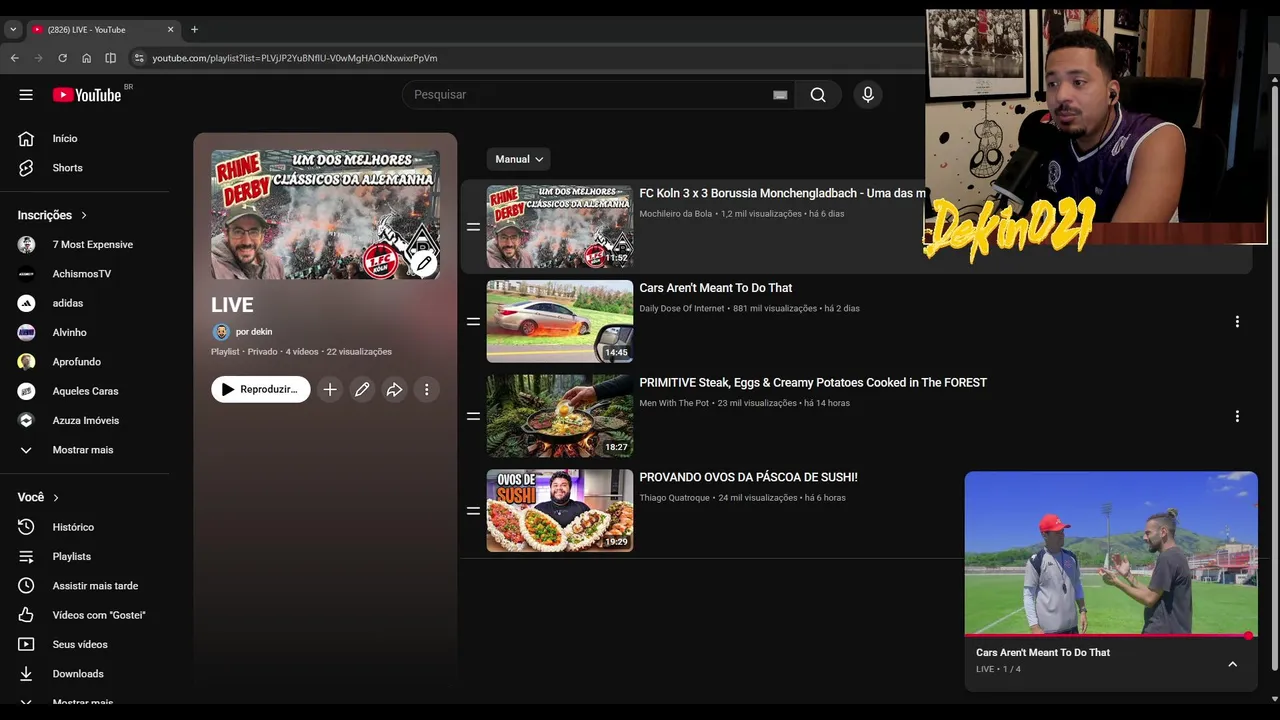Open Daily Dose Of Internet channel link
The width and height of the screenshot is (1280, 720).
coord(682,309)
